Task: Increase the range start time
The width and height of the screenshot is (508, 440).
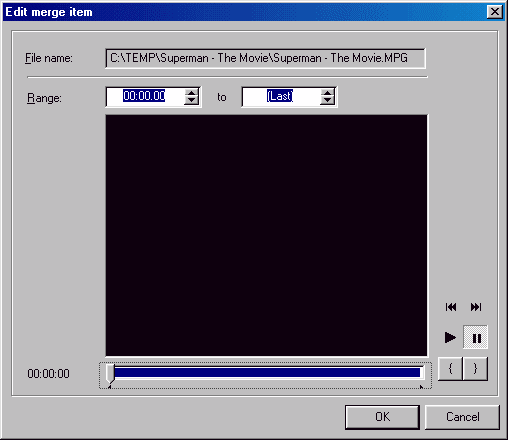Action: click(x=191, y=93)
